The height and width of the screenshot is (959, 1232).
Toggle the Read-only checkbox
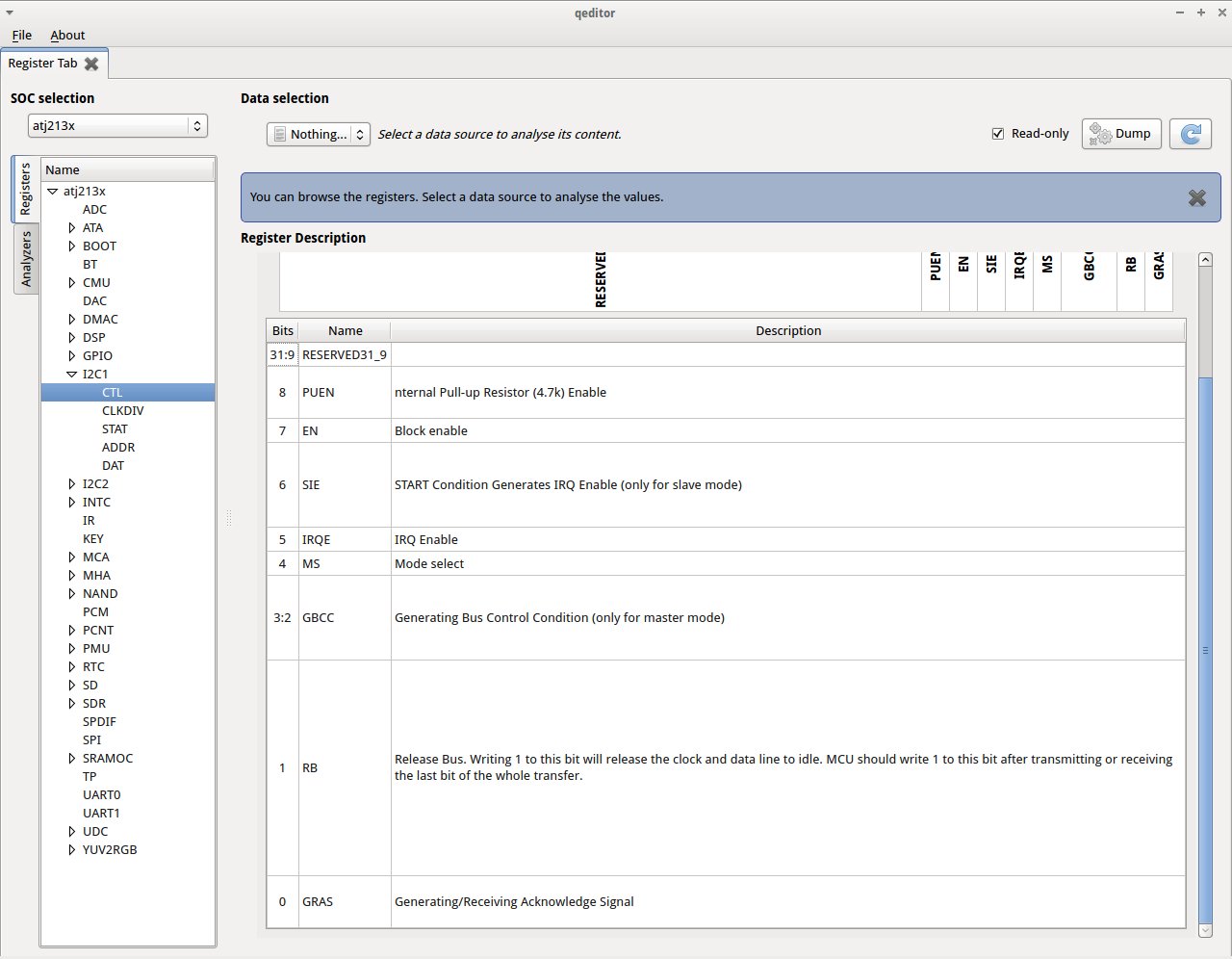pyautogui.click(x=998, y=134)
